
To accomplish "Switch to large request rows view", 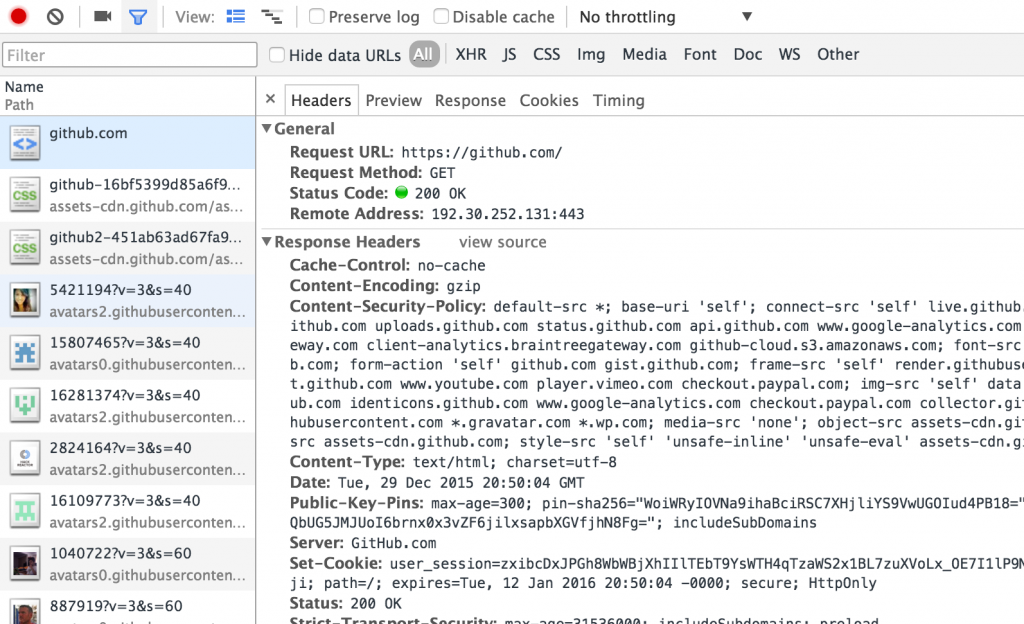I will 236,17.
